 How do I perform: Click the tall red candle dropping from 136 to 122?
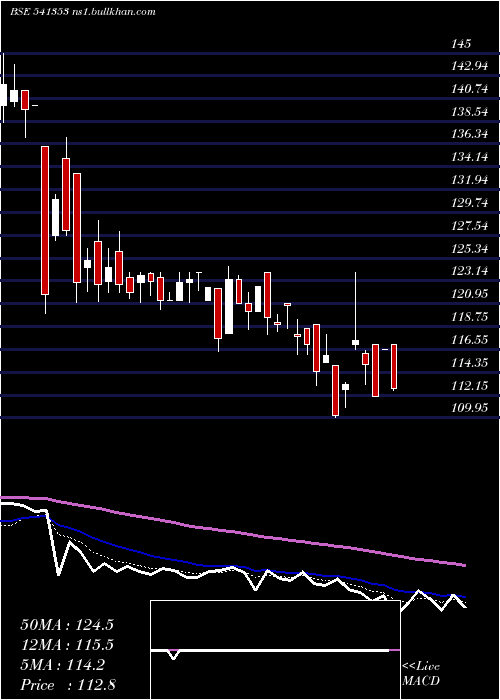(x=45, y=221)
